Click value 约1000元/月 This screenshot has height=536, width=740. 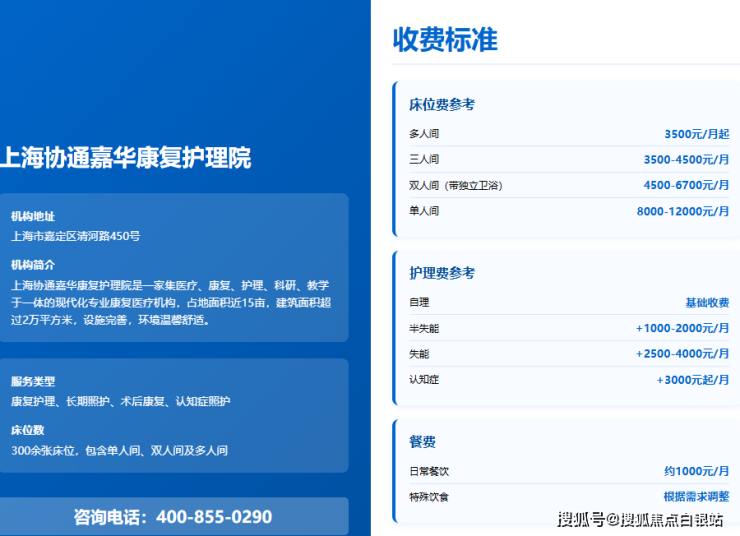pyautogui.click(x=697, y=471)
